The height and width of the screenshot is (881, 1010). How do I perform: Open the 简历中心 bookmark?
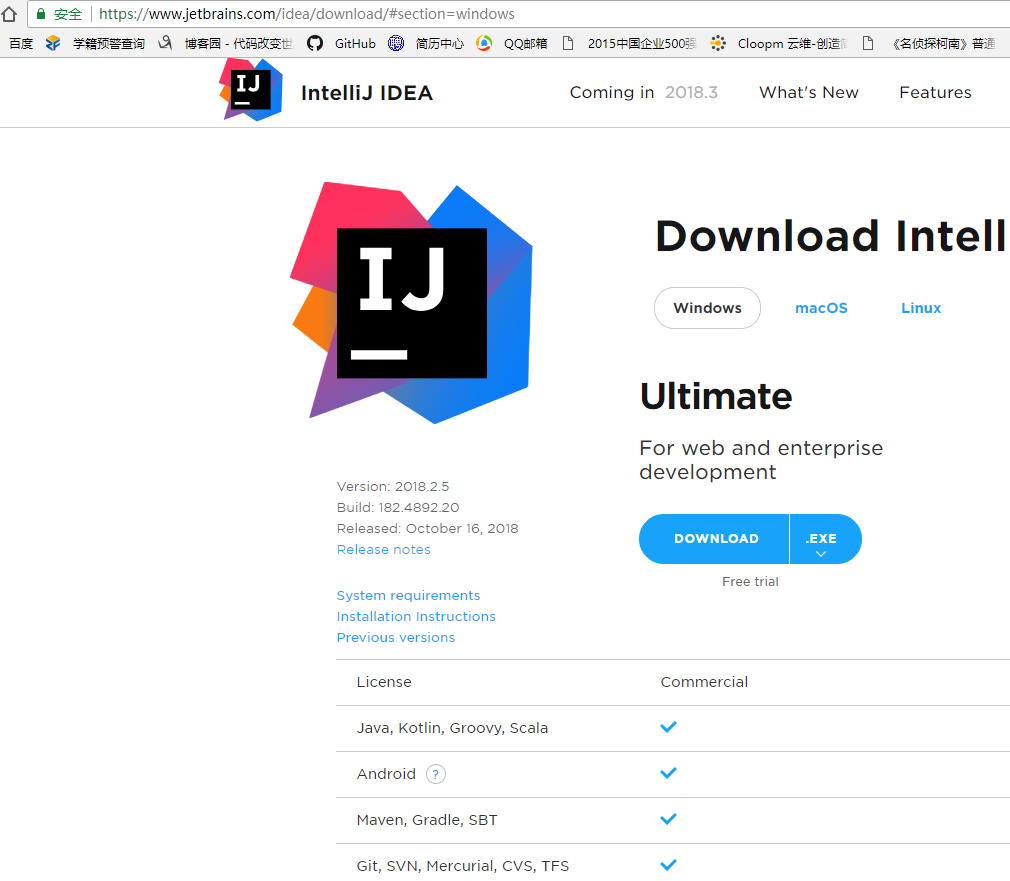point(426,43)
